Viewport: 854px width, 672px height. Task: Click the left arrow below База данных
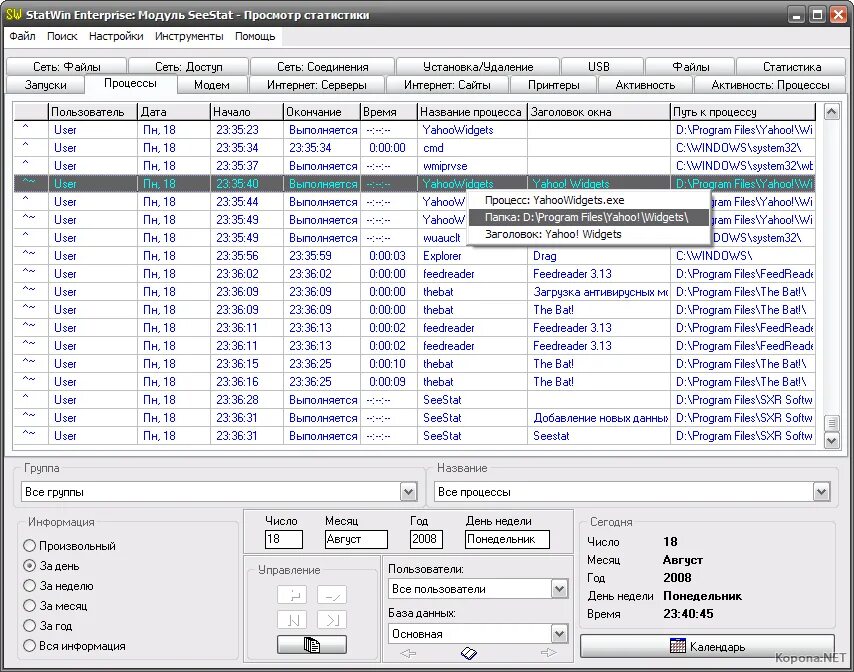click(x=408, y=652)
